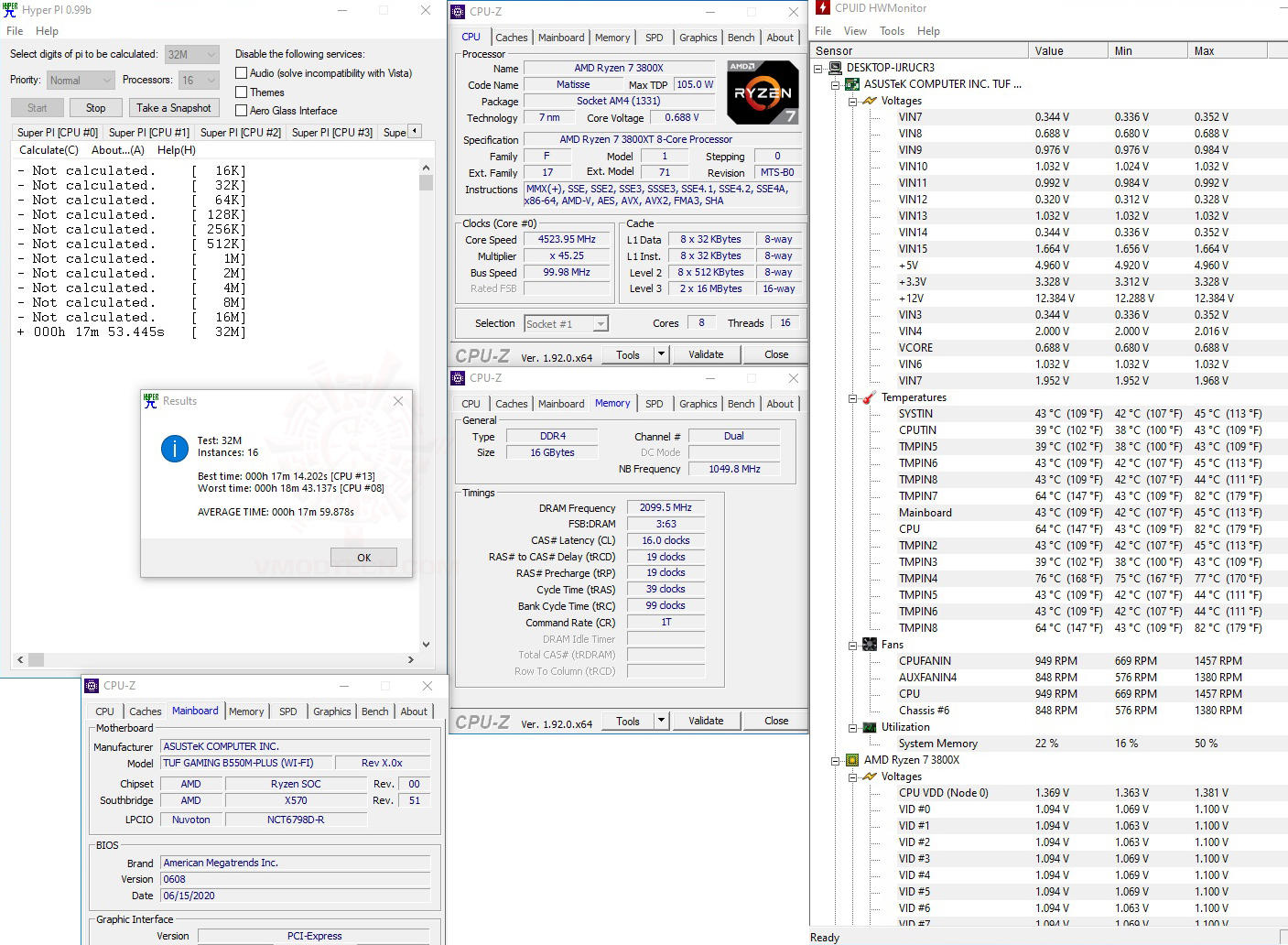
Task: Click the Voltages lightning icon under ASUSTeK
Action: tap(870, 101)
